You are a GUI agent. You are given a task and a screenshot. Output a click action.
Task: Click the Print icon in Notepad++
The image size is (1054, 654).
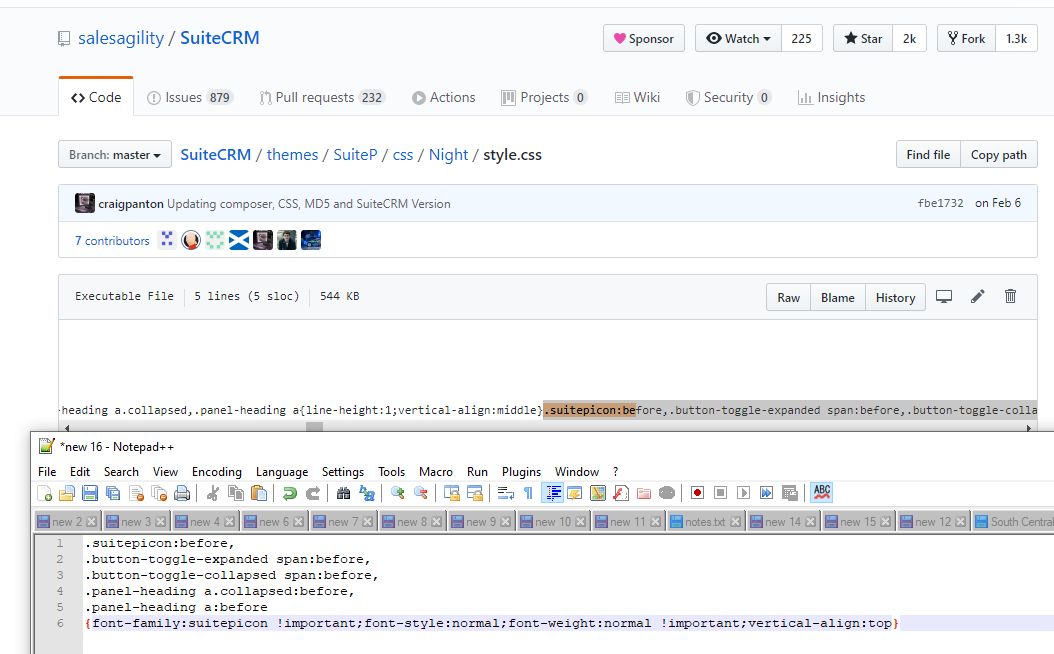(181, 493)
